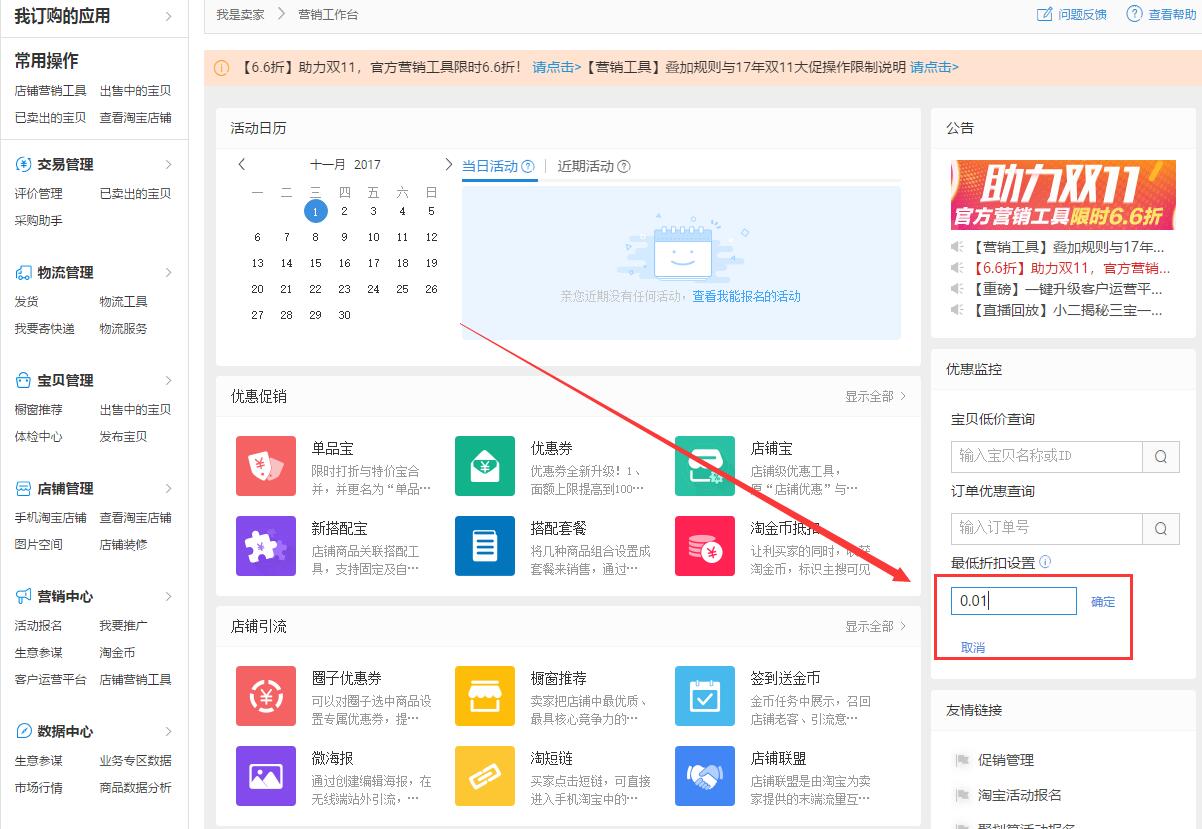Open the 【重磅】一键升级客户运营平 announcement
This screenshot has height=829, width=1202.
1067,289
